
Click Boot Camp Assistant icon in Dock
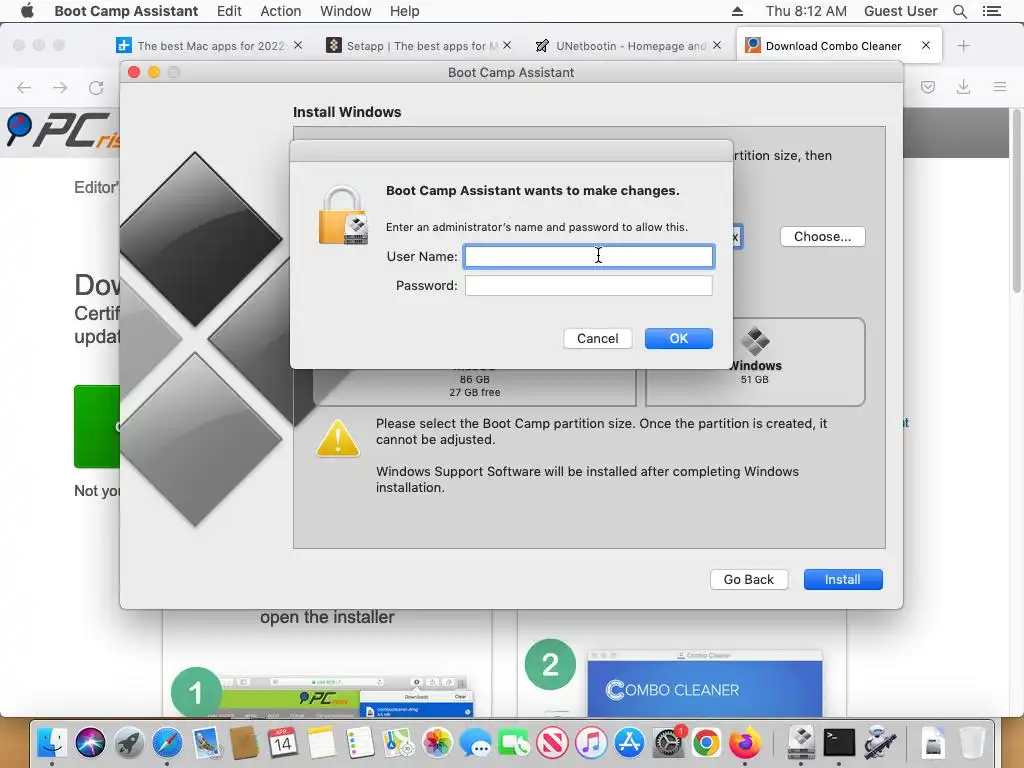pos(801,743)
